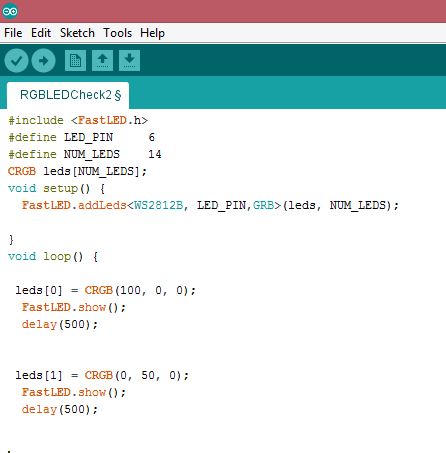Click the LED_PIN value 6
This screenshot has width=446, height=453.
152,137
